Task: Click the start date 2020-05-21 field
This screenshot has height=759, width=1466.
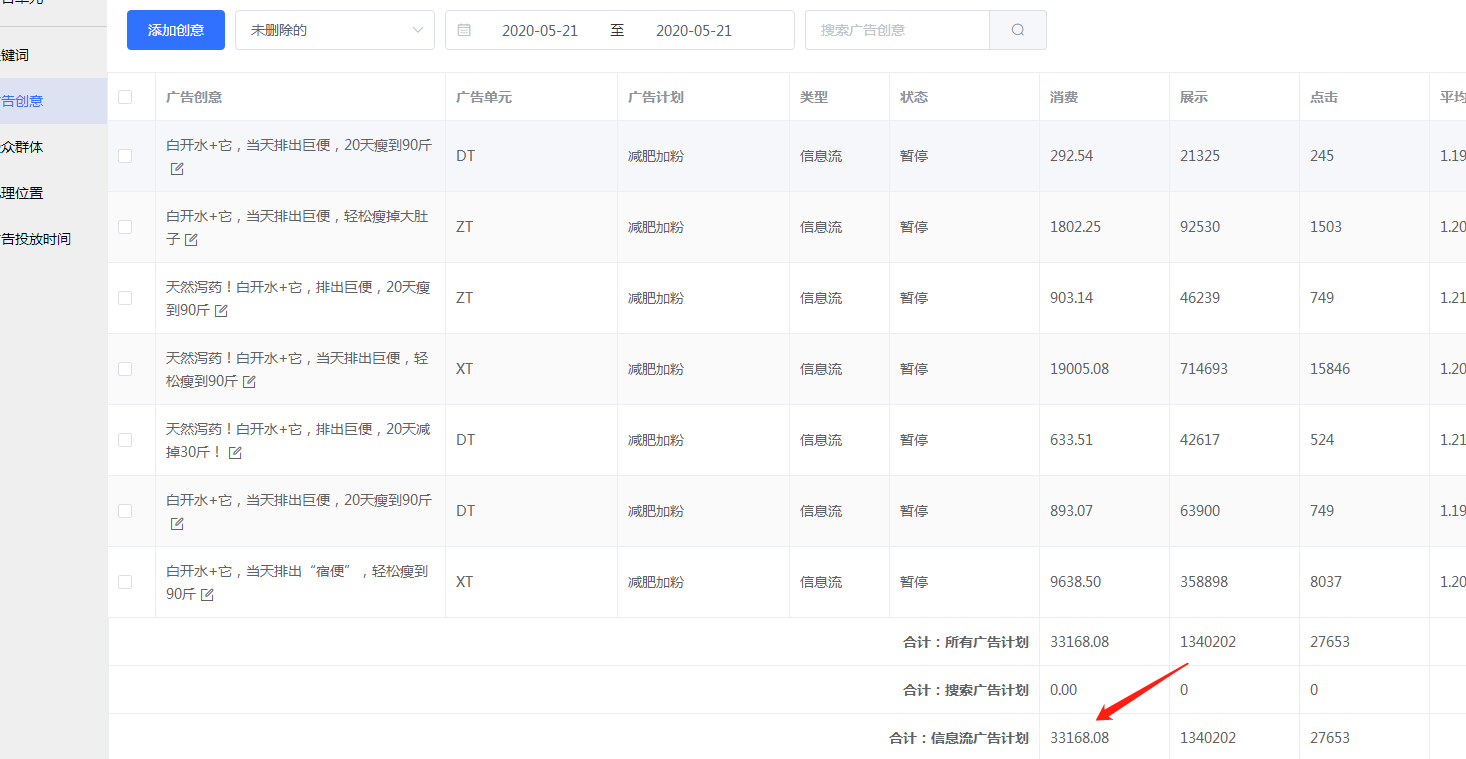Action: click(x=539, y=31)
